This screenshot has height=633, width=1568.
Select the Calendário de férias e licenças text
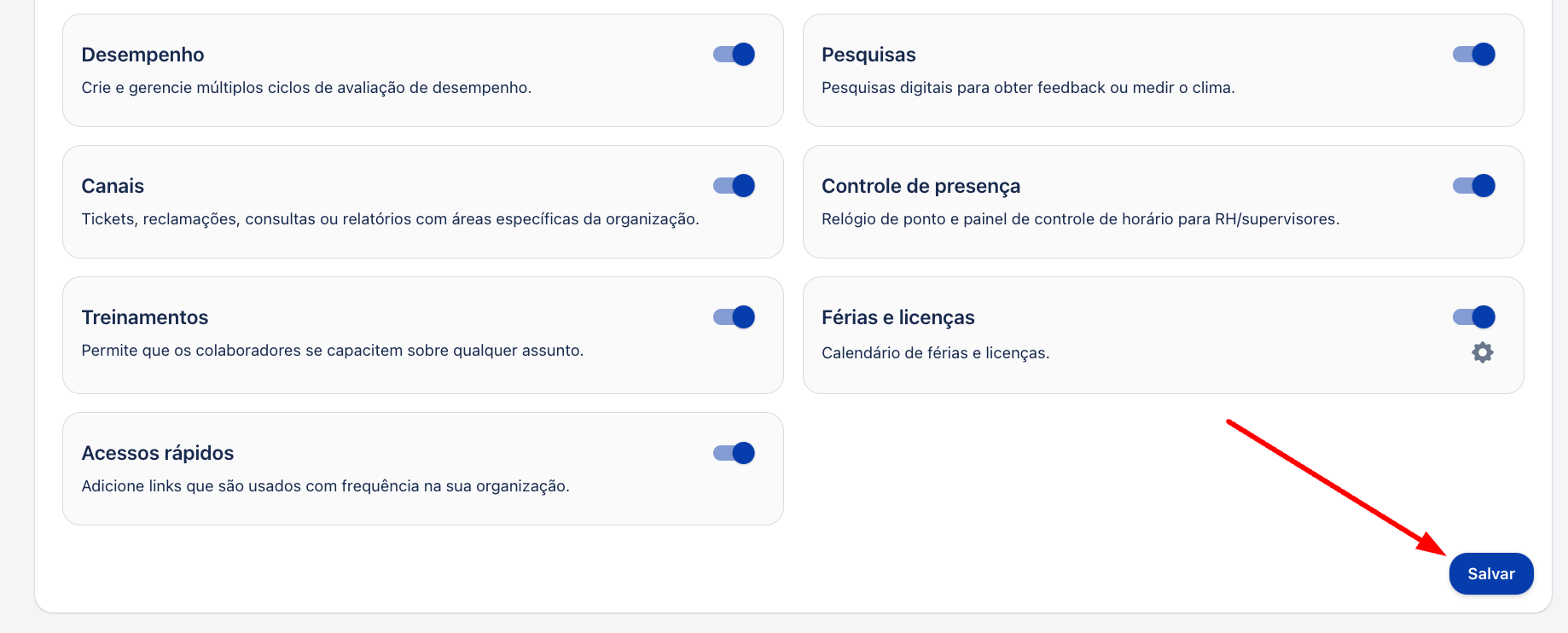[935, 353]
